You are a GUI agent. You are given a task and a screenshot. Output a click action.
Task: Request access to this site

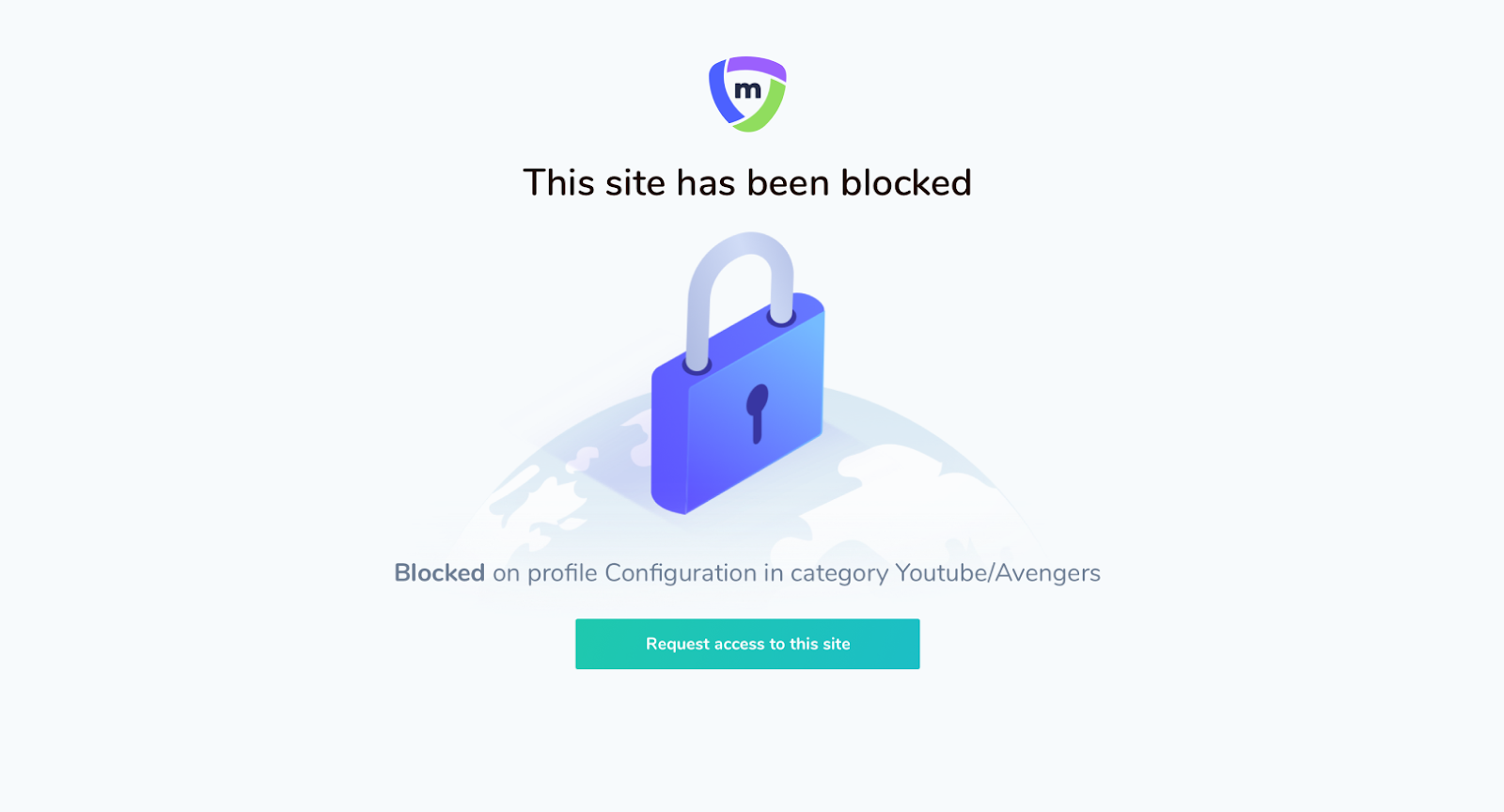coord(747,644)
